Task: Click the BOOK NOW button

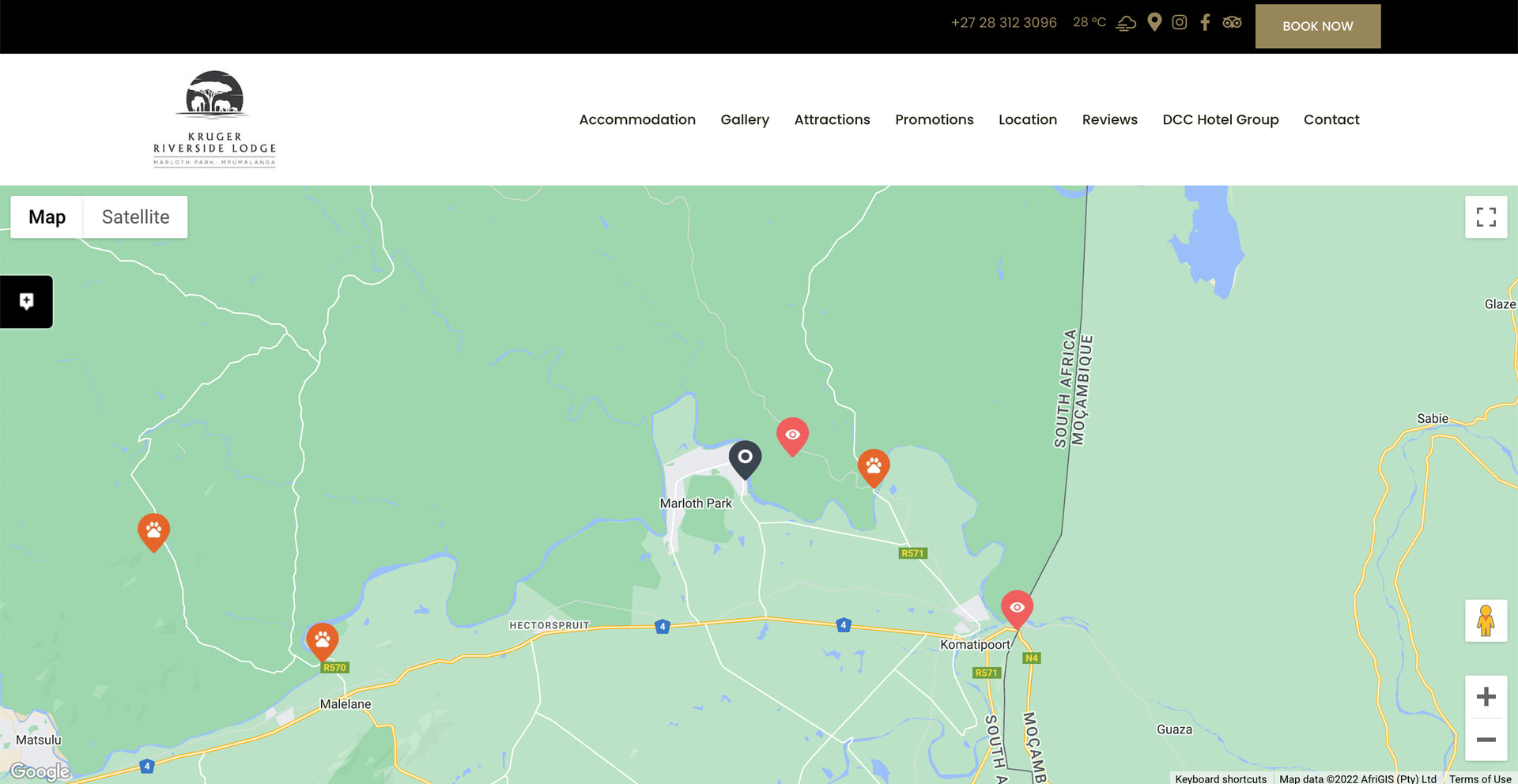Action: pyautogui.click(x=1317, y=26)
